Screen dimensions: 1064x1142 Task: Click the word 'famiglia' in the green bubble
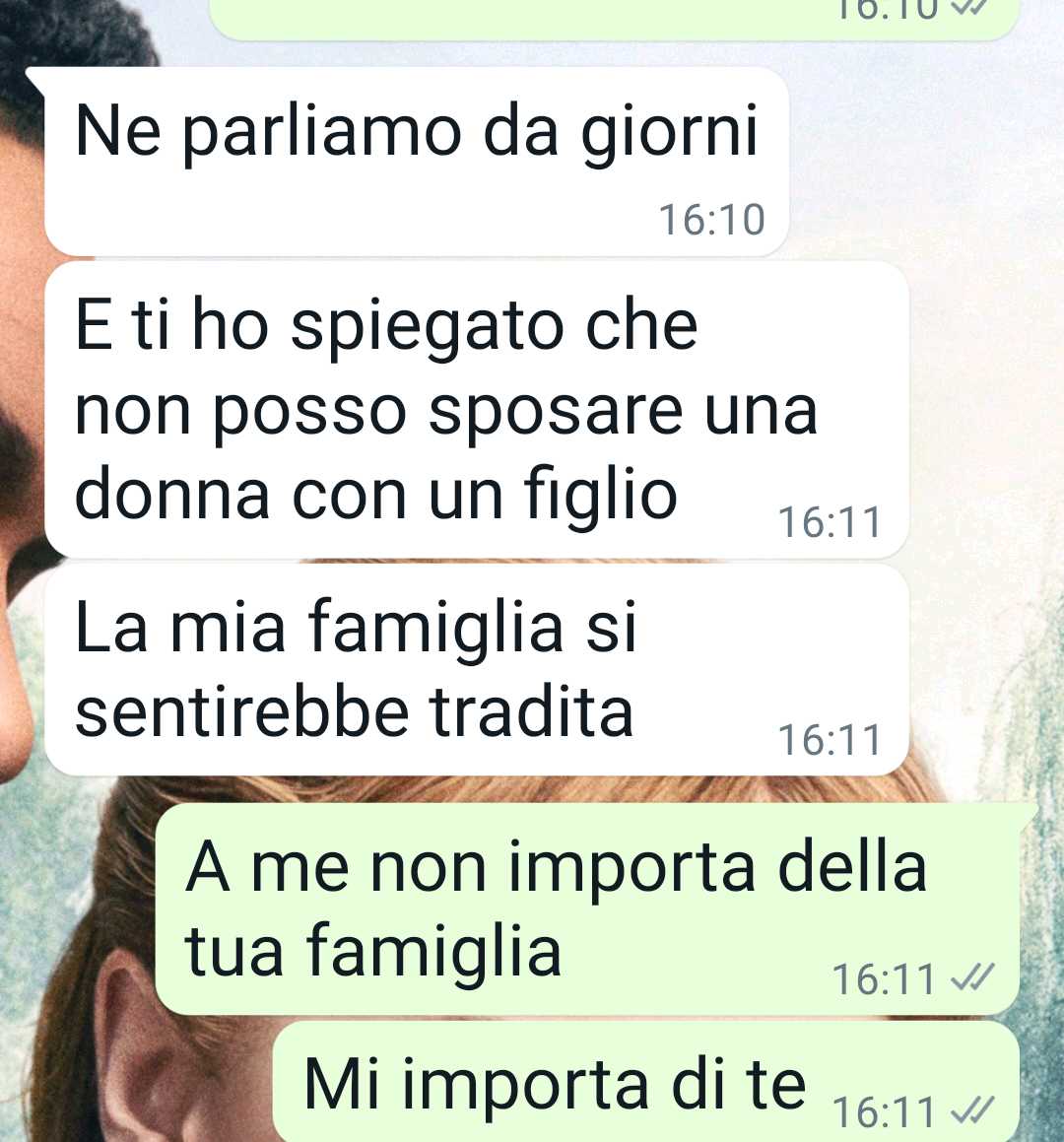tap(434, 951)
